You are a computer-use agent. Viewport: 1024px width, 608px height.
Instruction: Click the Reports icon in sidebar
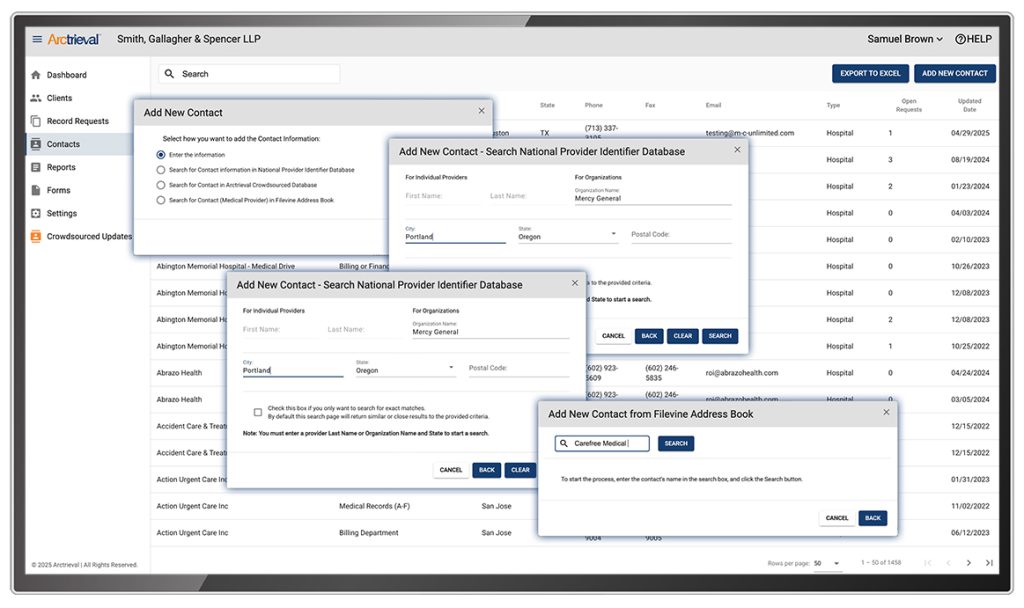36,167
